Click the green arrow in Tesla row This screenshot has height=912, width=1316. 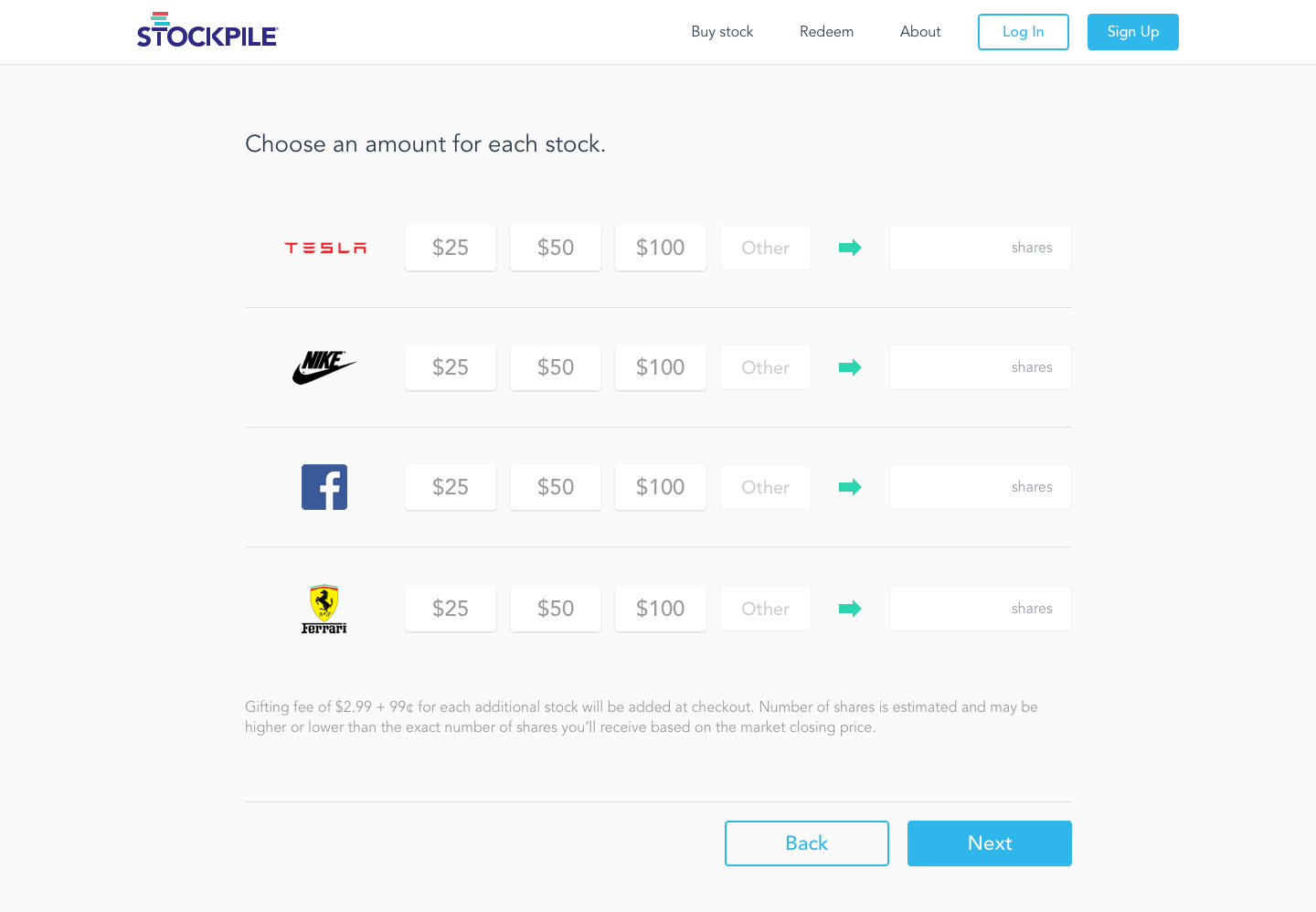click(x=850, y=248)
